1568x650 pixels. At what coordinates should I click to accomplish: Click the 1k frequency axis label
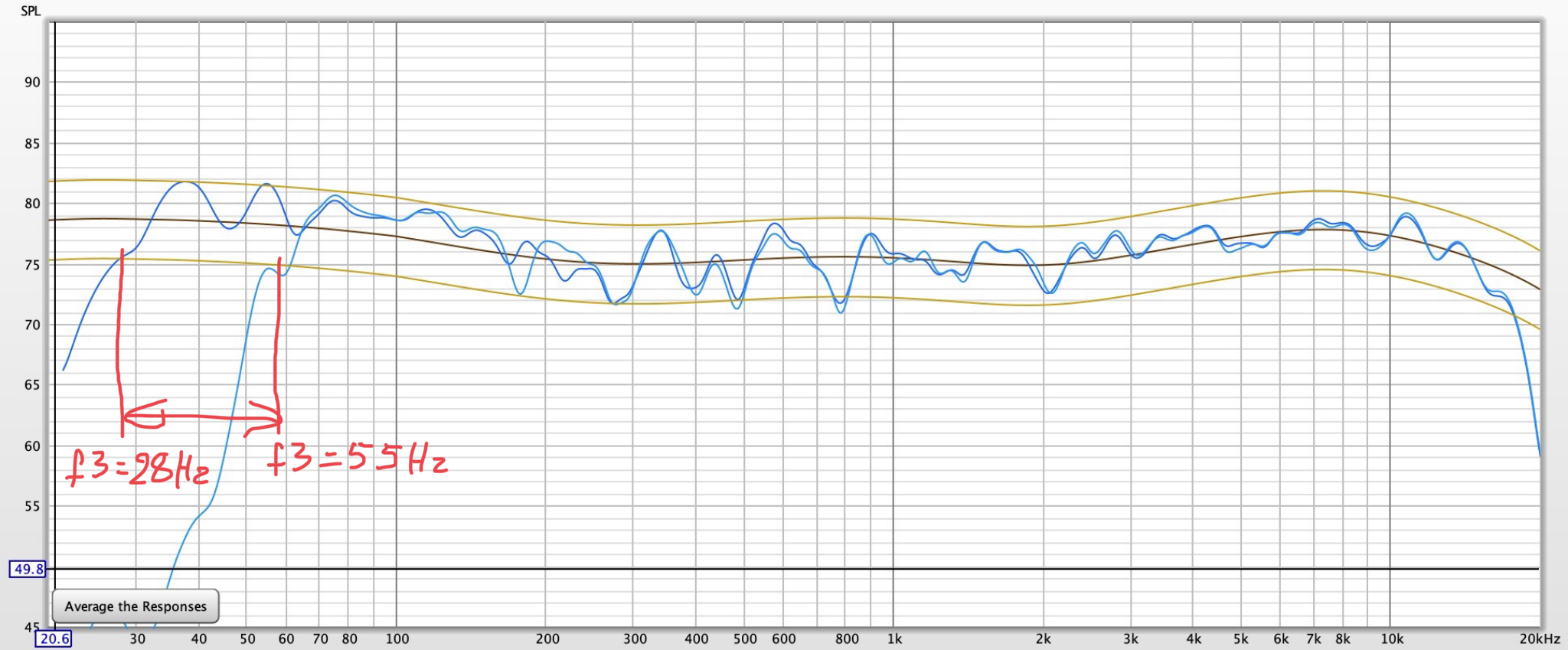(894, 639)
